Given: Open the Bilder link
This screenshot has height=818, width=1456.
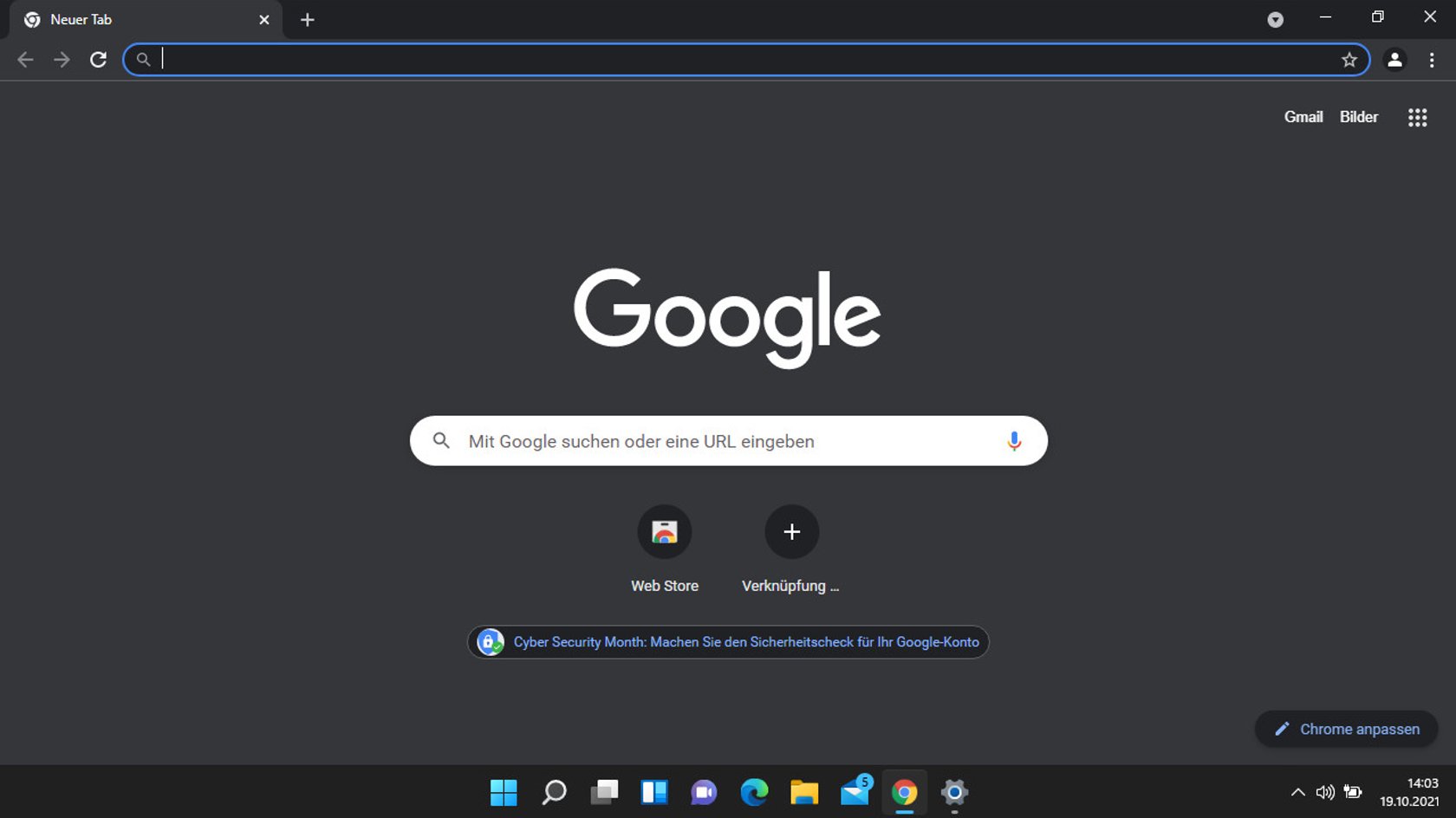Looking at the screenshot, I should (x=1358, y=117).
